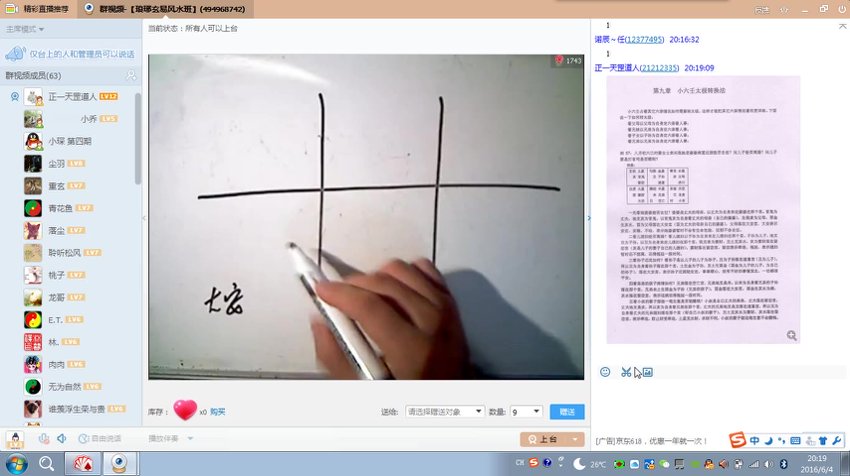Click the megaphone icon for speaking permissions

coord(15,53)
